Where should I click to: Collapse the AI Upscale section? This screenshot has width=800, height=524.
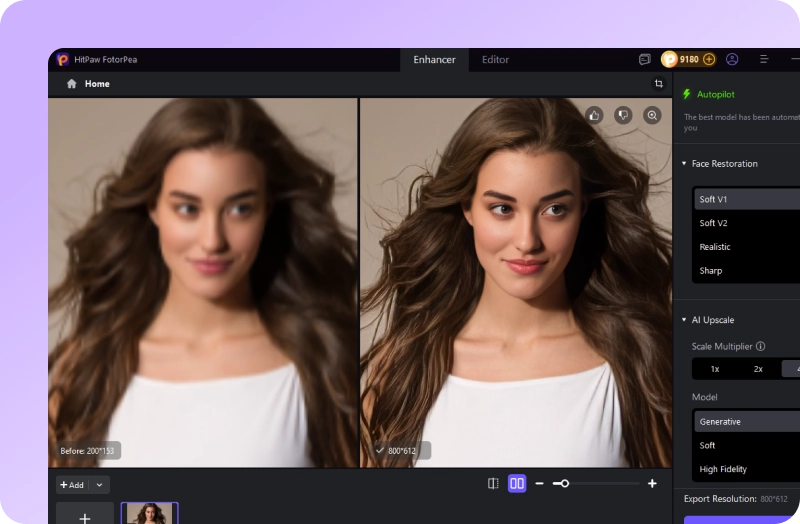pos(684,320)
